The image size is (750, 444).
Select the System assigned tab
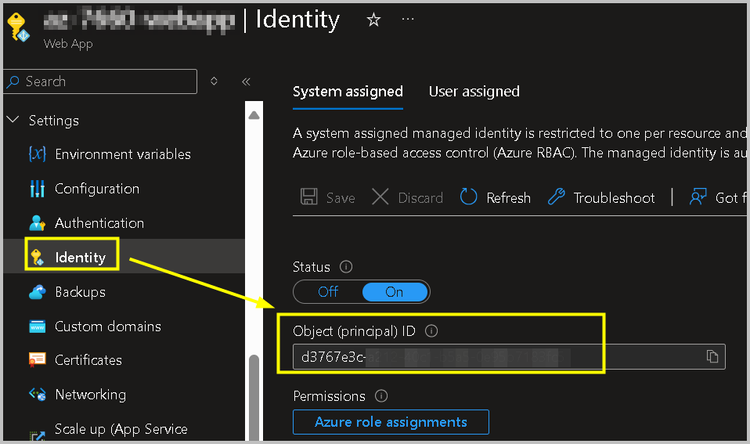(x=348, y=91)
